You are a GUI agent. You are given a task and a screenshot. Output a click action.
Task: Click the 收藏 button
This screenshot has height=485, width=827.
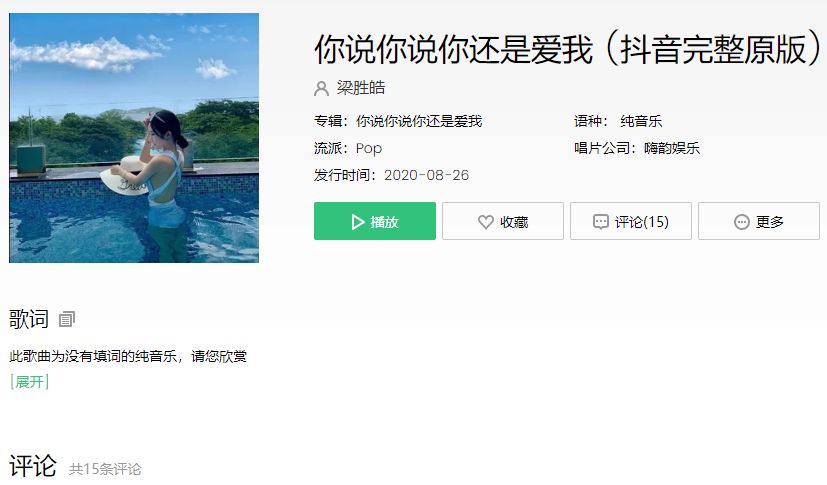click(503, 221)
